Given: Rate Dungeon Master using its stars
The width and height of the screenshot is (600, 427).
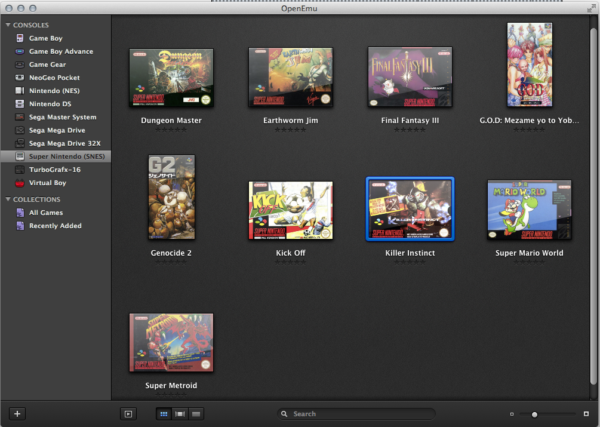Looking at the screenshot, I should pyautogui.click(x=171, y=130).
